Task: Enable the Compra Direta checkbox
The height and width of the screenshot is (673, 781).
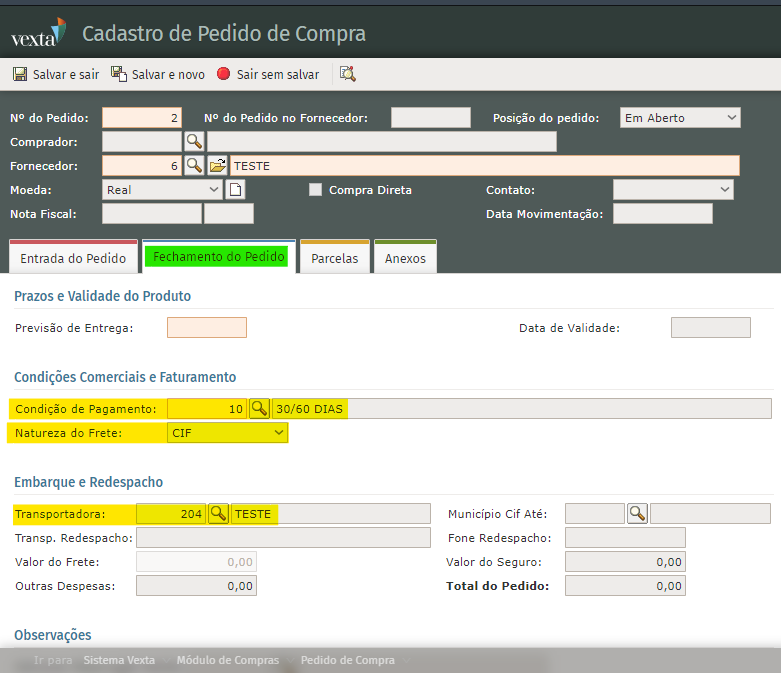Action: tap(315, 190)
